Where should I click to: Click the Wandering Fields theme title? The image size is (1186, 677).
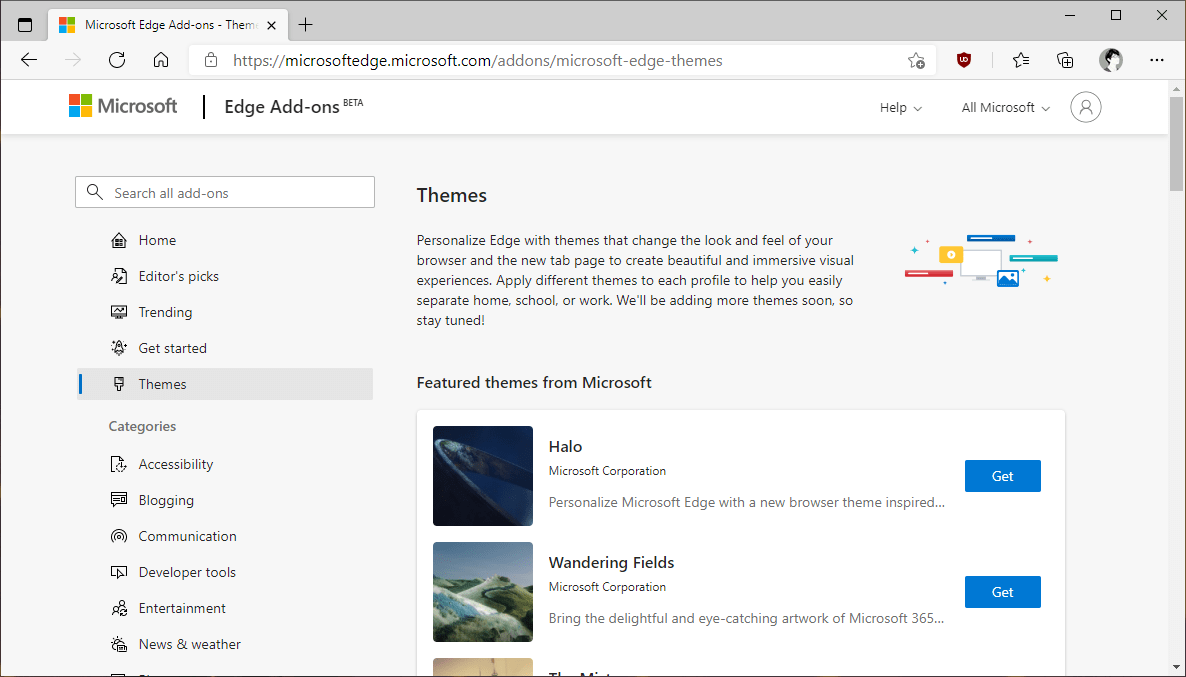(x=611, y=562)
